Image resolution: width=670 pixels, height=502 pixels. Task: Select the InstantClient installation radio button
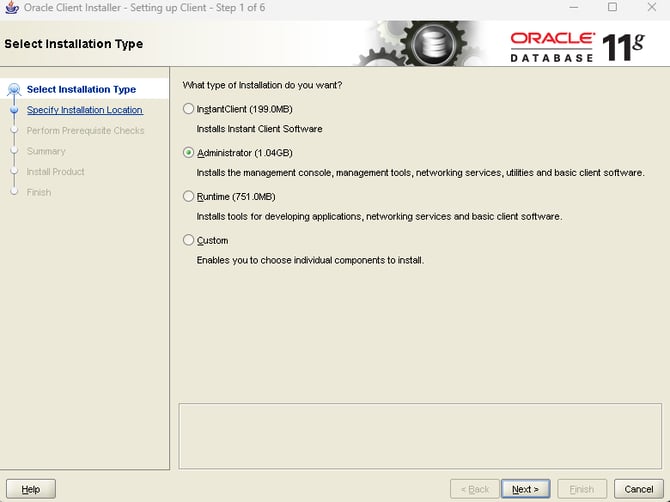(x=189, y=109)
